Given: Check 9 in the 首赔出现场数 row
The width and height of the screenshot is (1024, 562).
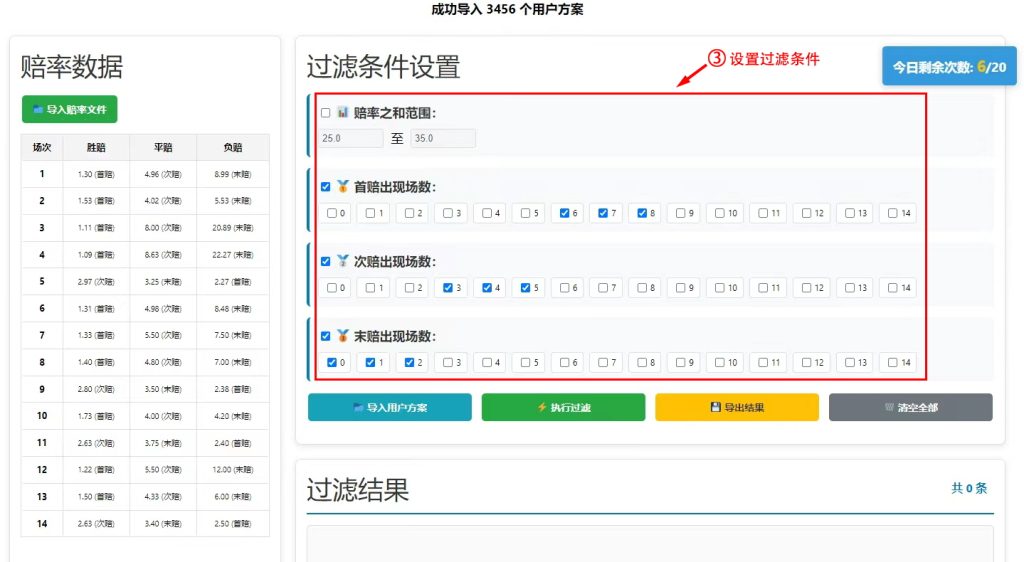Looking at the screenshot, I should pos(682,213).
